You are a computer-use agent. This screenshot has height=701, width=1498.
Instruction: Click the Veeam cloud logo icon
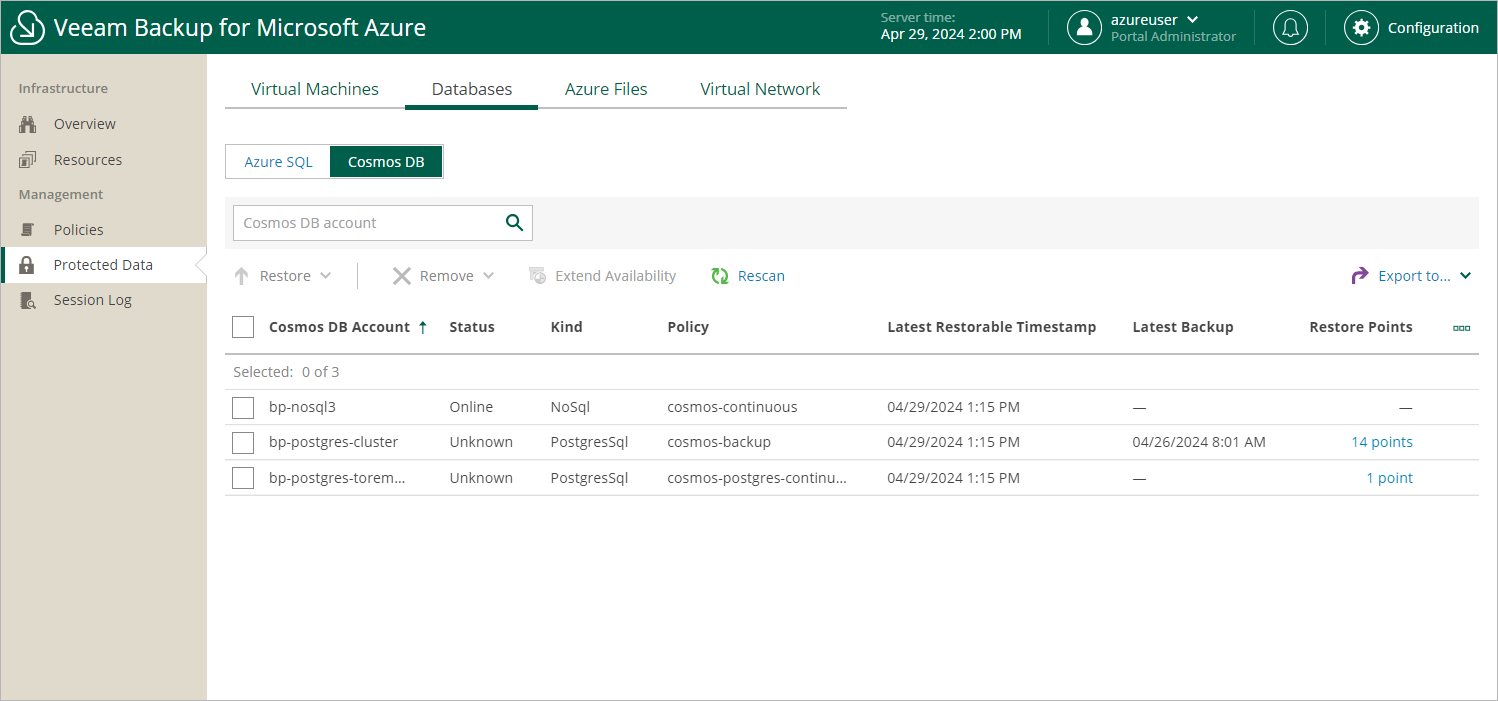pyautogui.click(x=27, y=28)
